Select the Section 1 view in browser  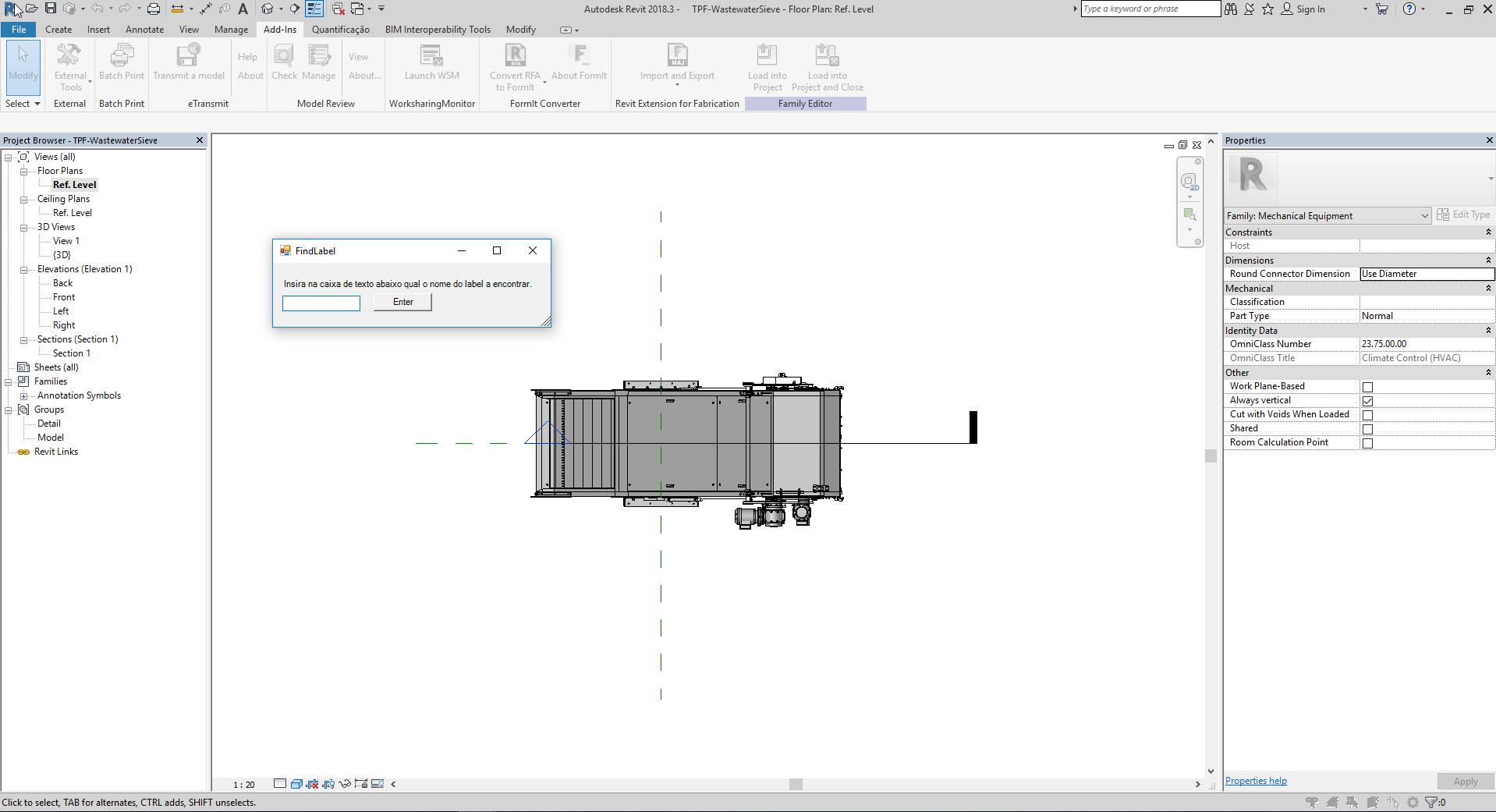coord(71,353)
